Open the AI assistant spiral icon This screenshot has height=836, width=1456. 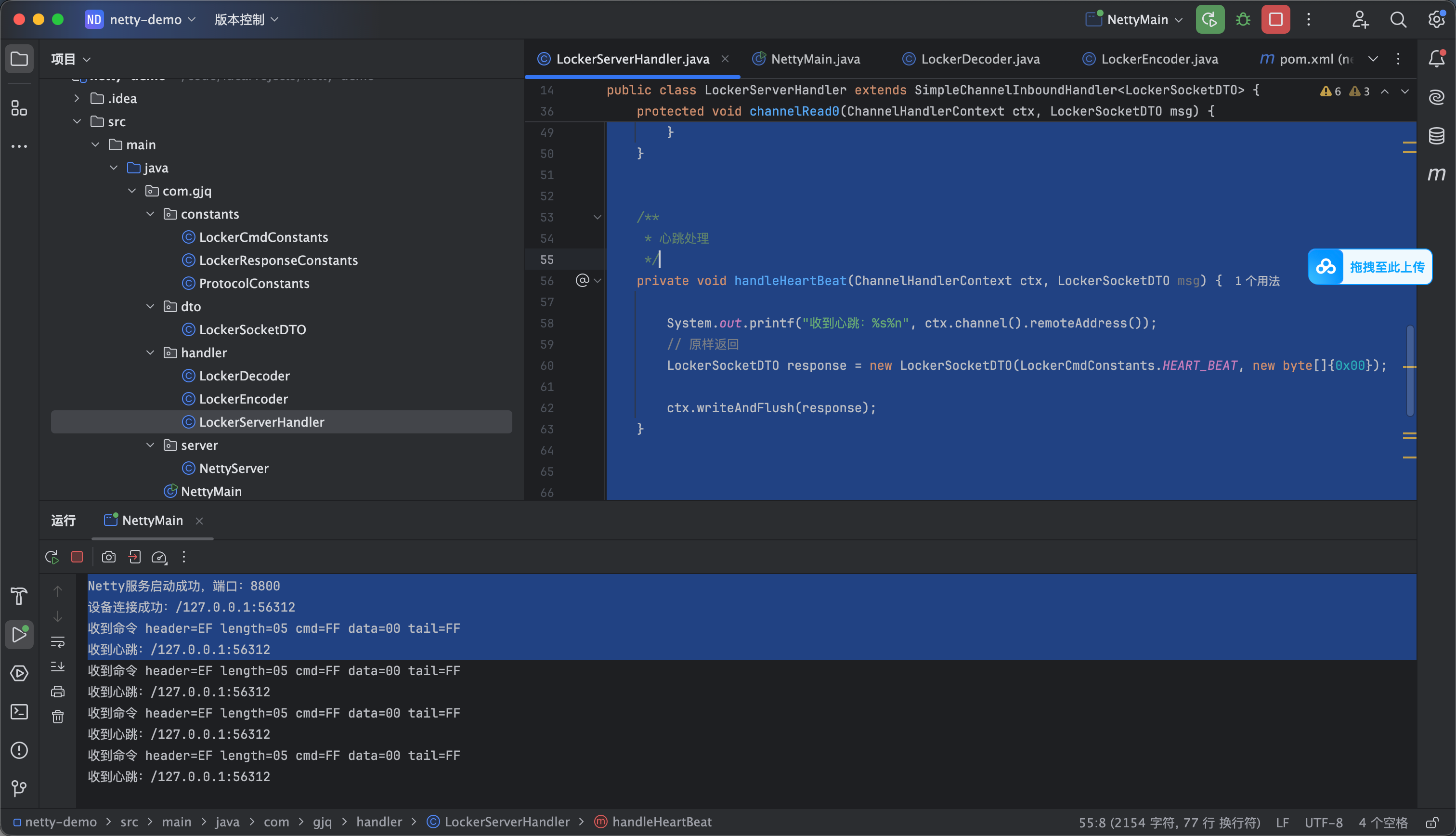pyautogui.click(x=1436, y=97)
